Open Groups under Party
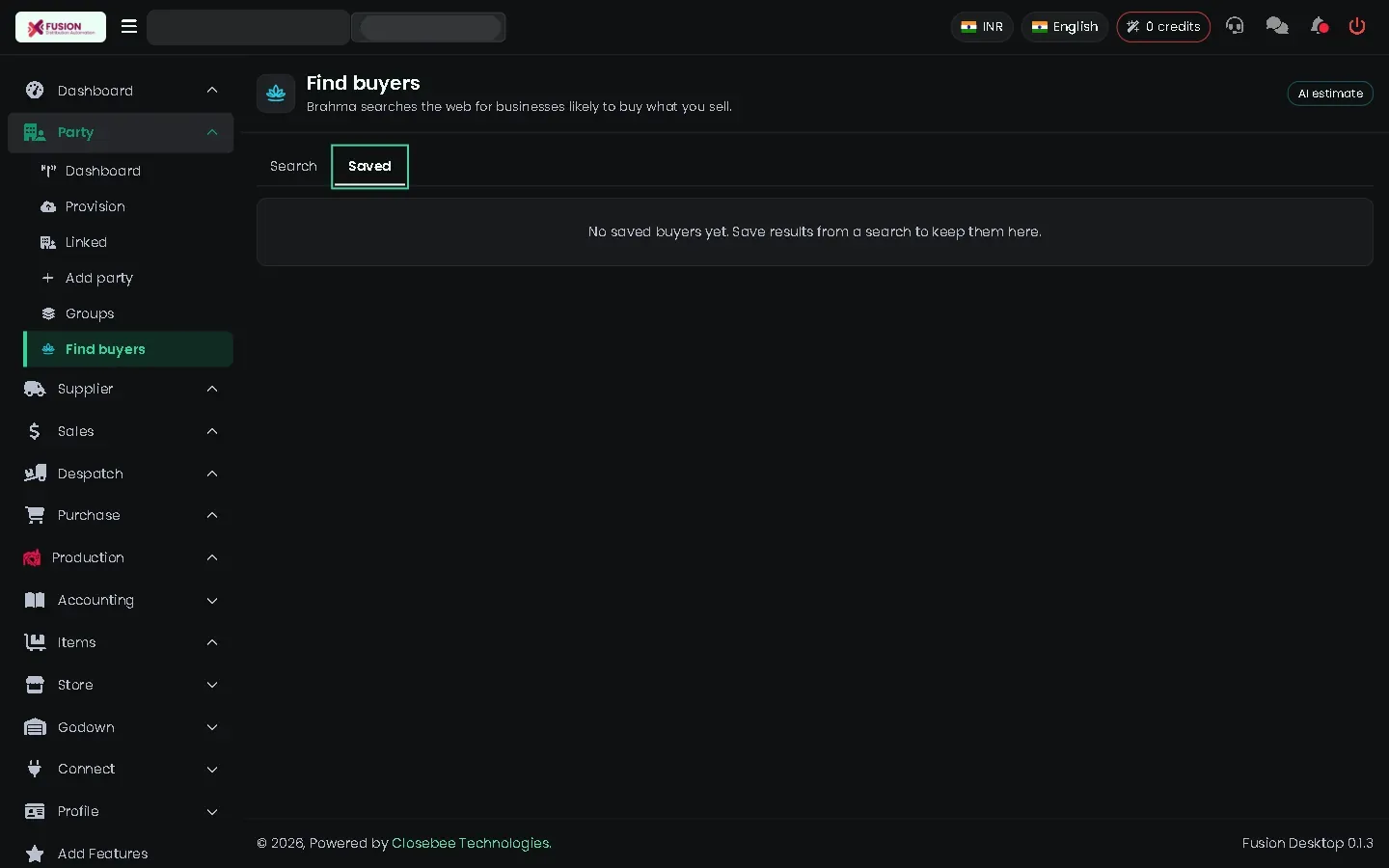This screenshot has height=868, width=1389. [128, 313]
